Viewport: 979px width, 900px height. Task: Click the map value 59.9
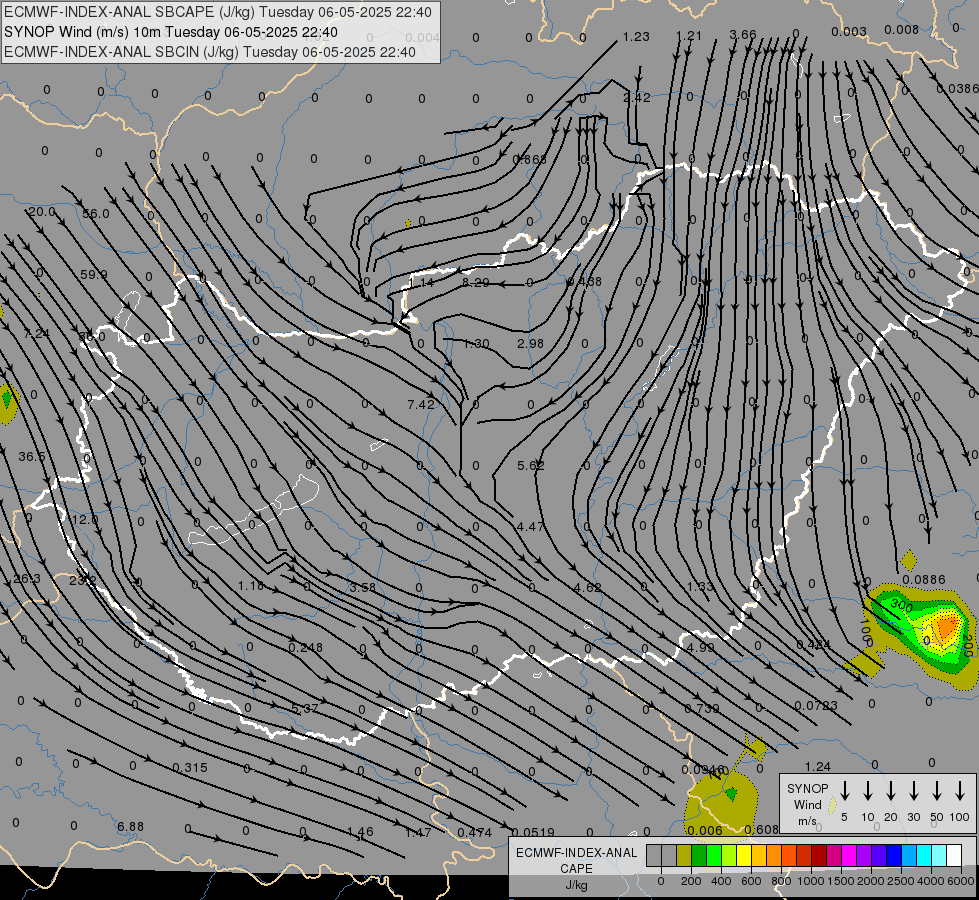94,275
